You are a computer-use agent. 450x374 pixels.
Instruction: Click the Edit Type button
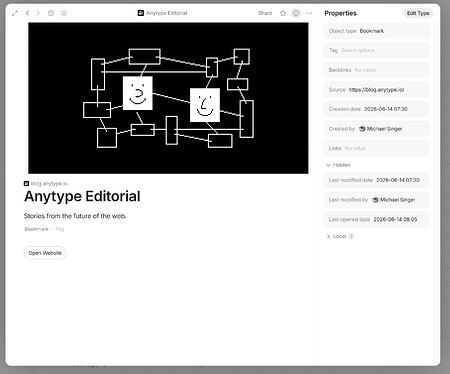pos(418,13)
